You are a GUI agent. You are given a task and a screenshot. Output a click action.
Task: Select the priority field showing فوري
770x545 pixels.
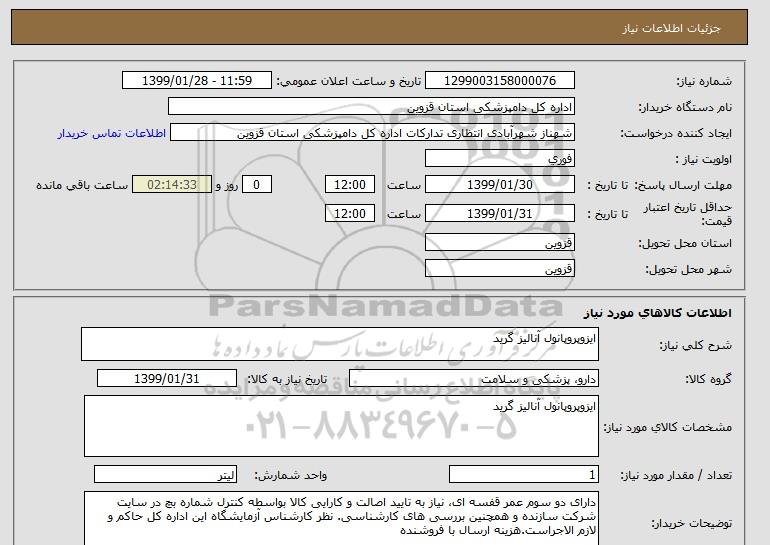pos(499,159)
